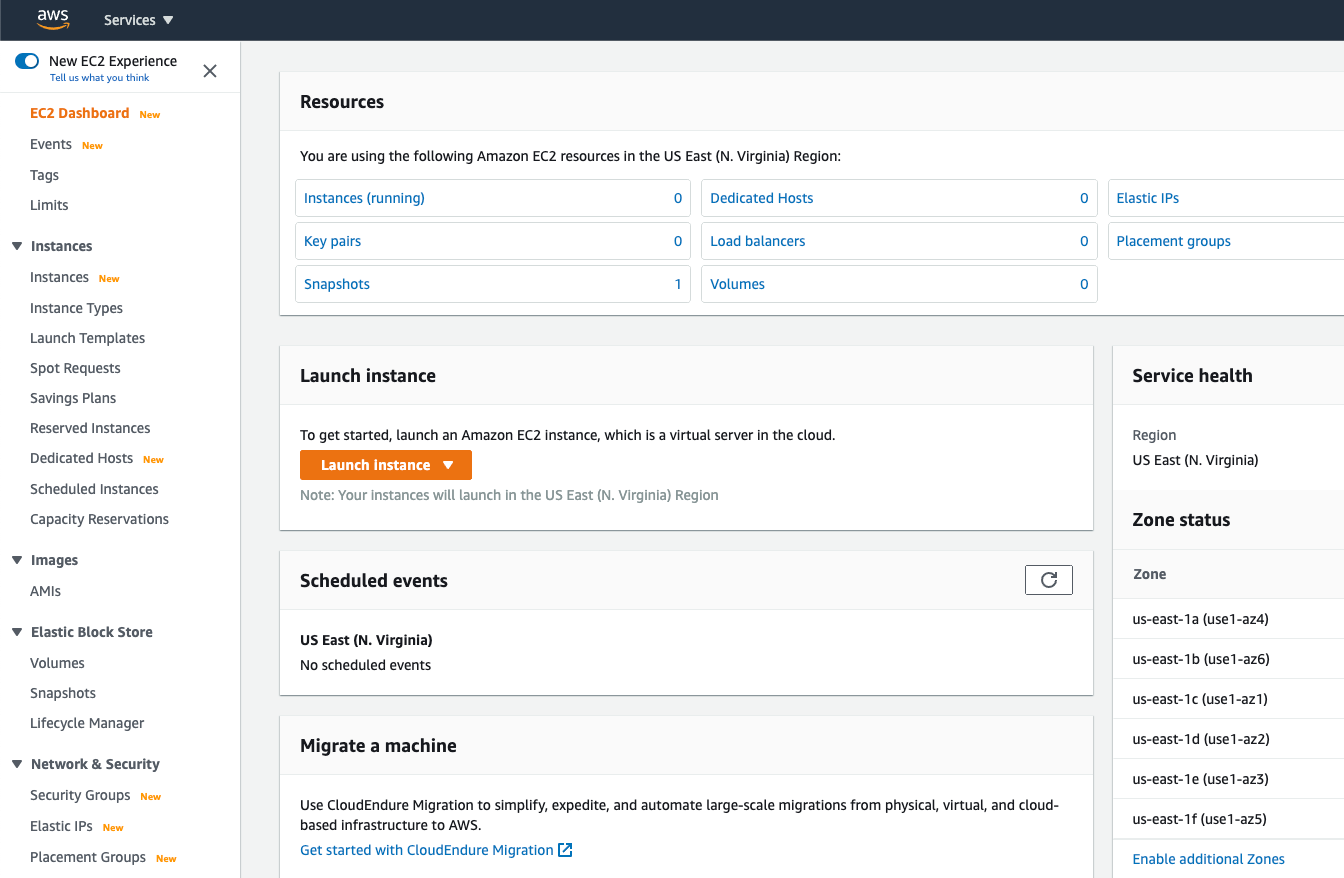Toggle the New EC2 Experience switch
The height and width of the screenshot is (878, 1344).
pyautogui.click(x=27, y=61)
